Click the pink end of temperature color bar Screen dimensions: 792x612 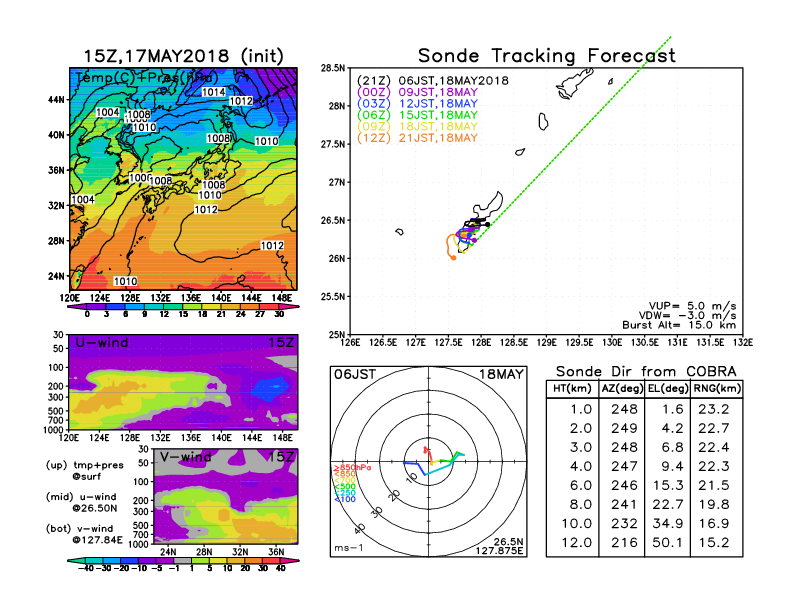(290, 307)
